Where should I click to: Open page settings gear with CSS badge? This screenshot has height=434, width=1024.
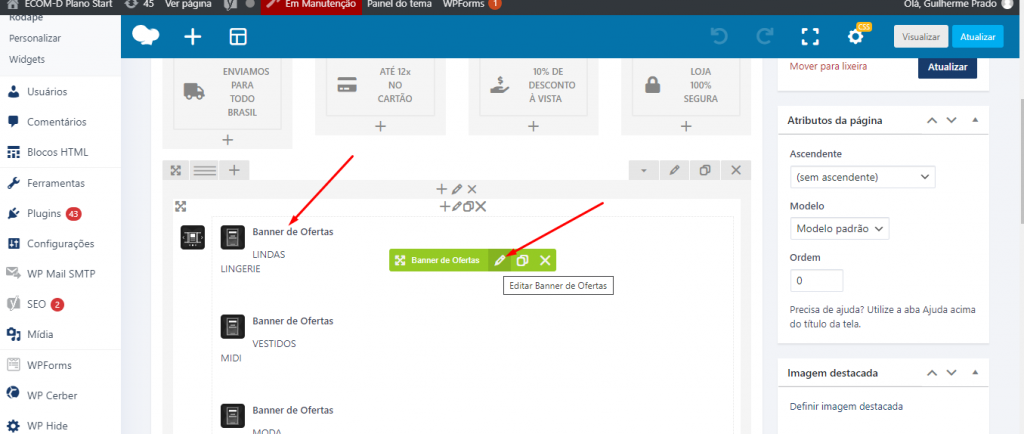pyautogui.click(x=856, y=36)
